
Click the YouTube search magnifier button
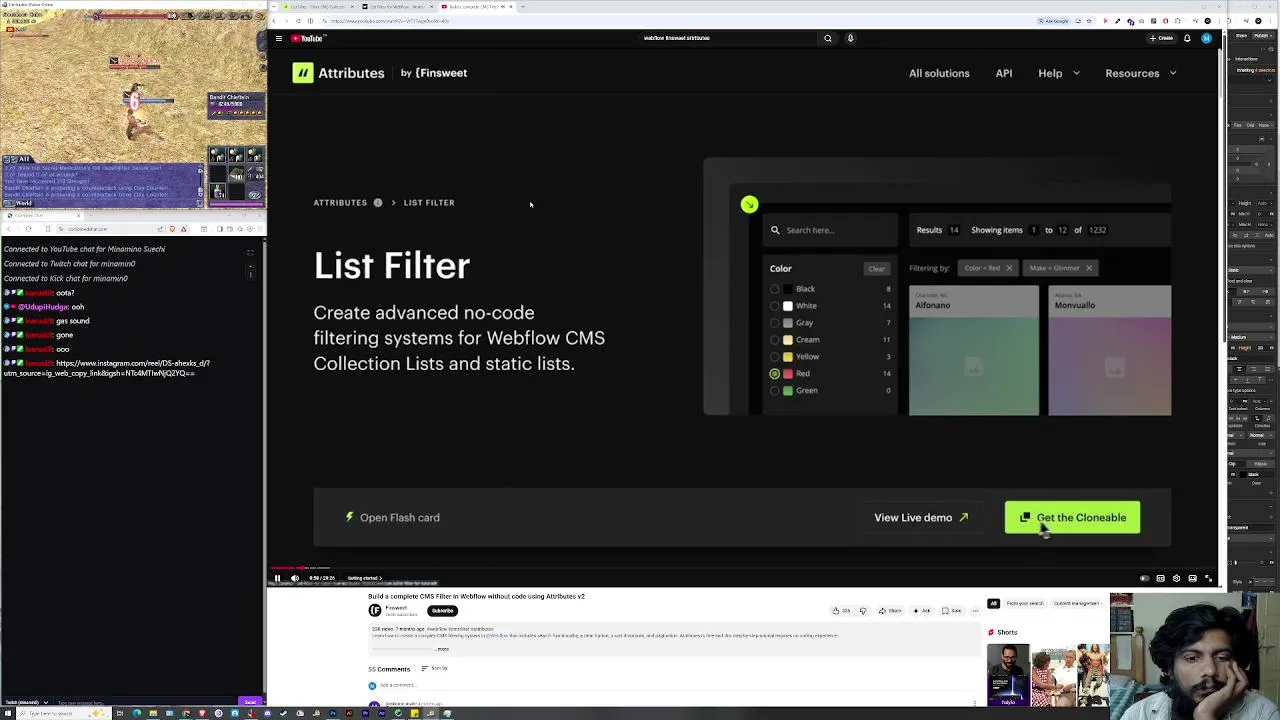[827, 38]
